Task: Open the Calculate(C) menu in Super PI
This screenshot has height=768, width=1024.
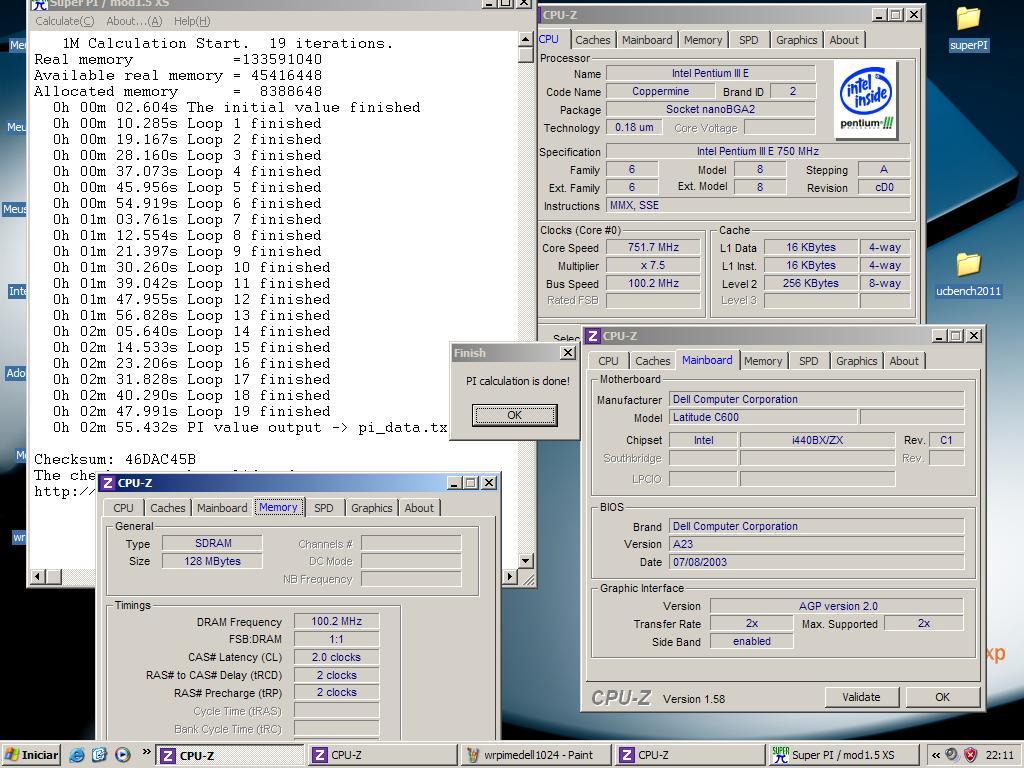Action: point(65,21)
